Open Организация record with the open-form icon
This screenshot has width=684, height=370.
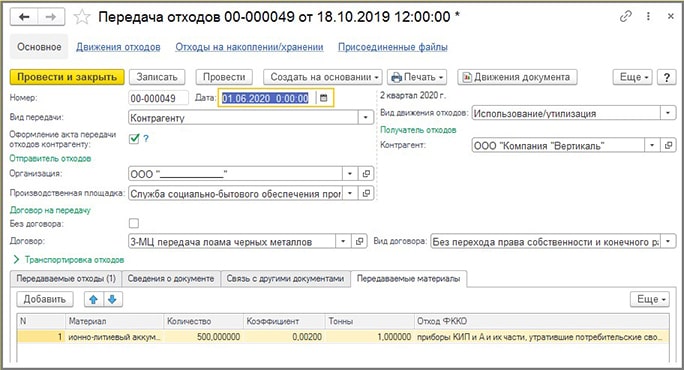tap(366, 174)
